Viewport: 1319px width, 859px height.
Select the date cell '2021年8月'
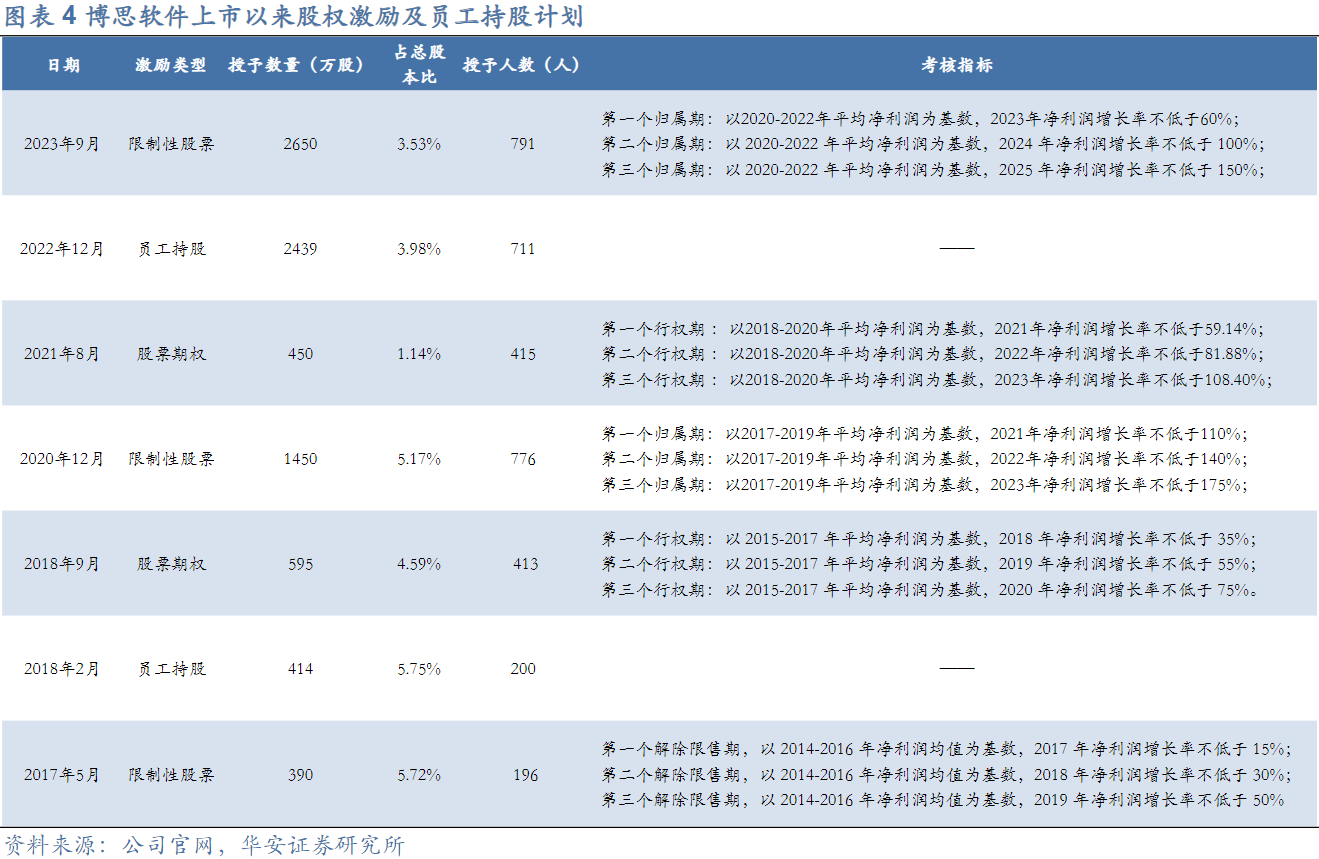coord(62,354)
